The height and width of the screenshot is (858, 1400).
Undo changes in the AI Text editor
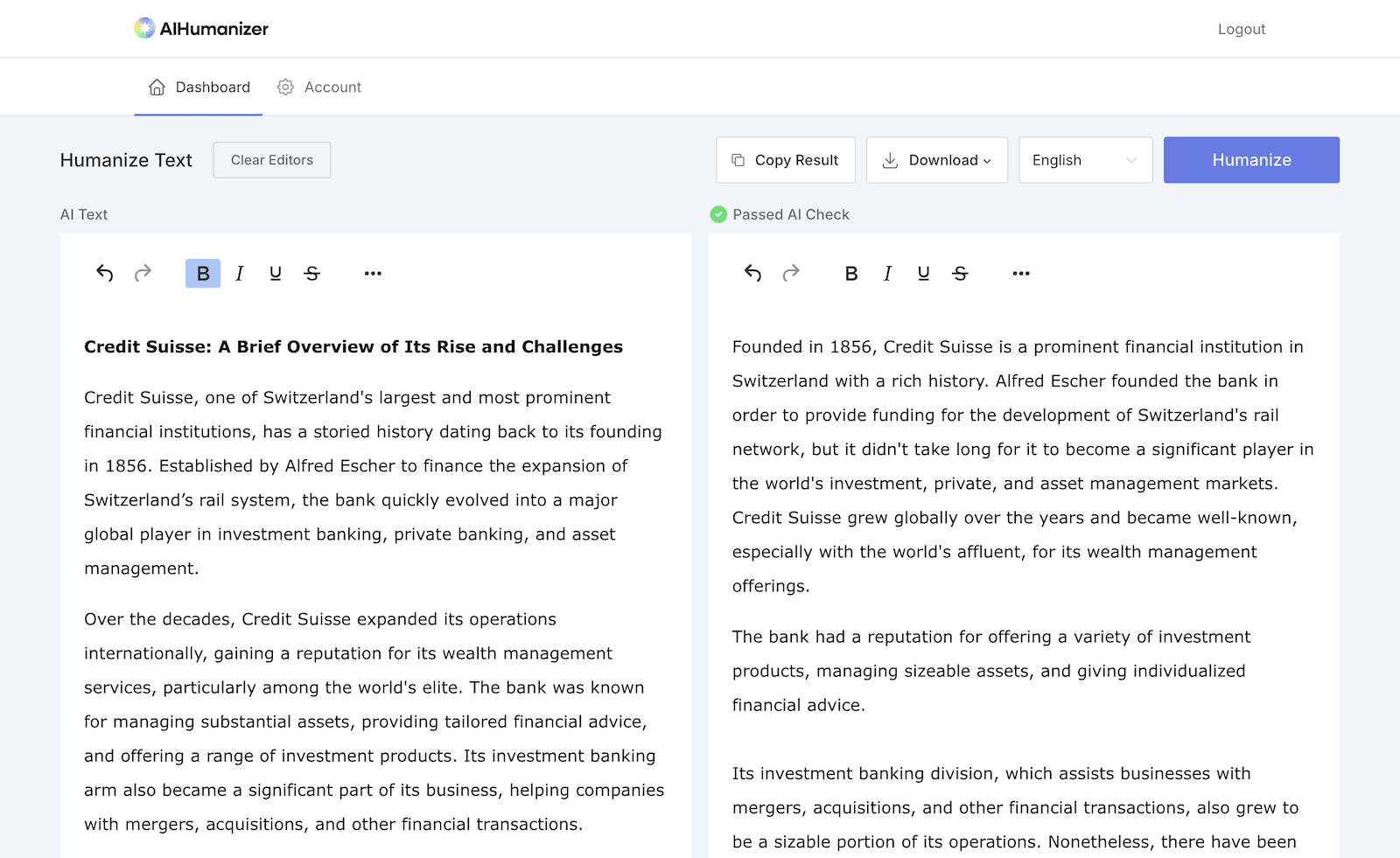(x=104, y=273)
